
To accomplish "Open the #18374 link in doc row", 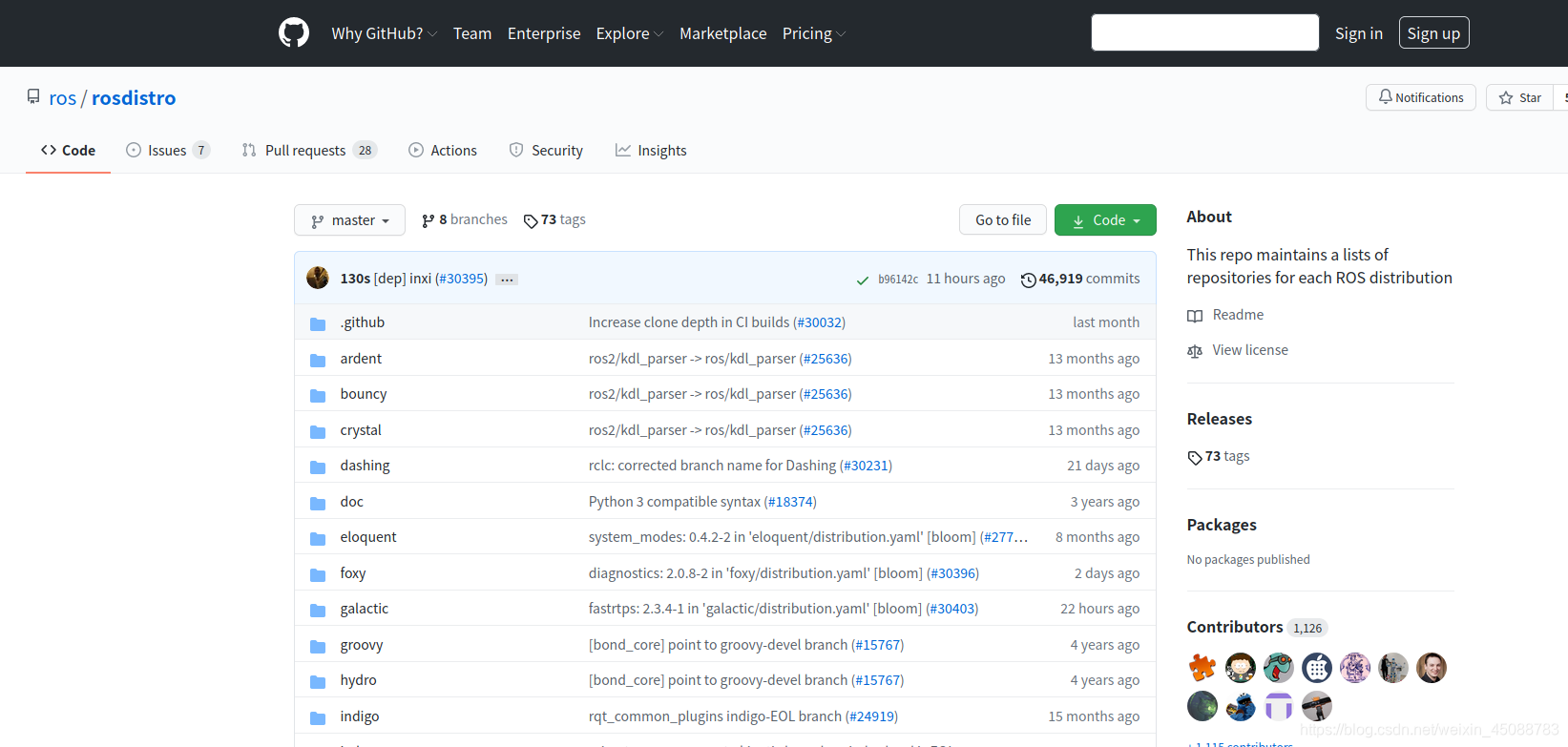I will (790, 502).
